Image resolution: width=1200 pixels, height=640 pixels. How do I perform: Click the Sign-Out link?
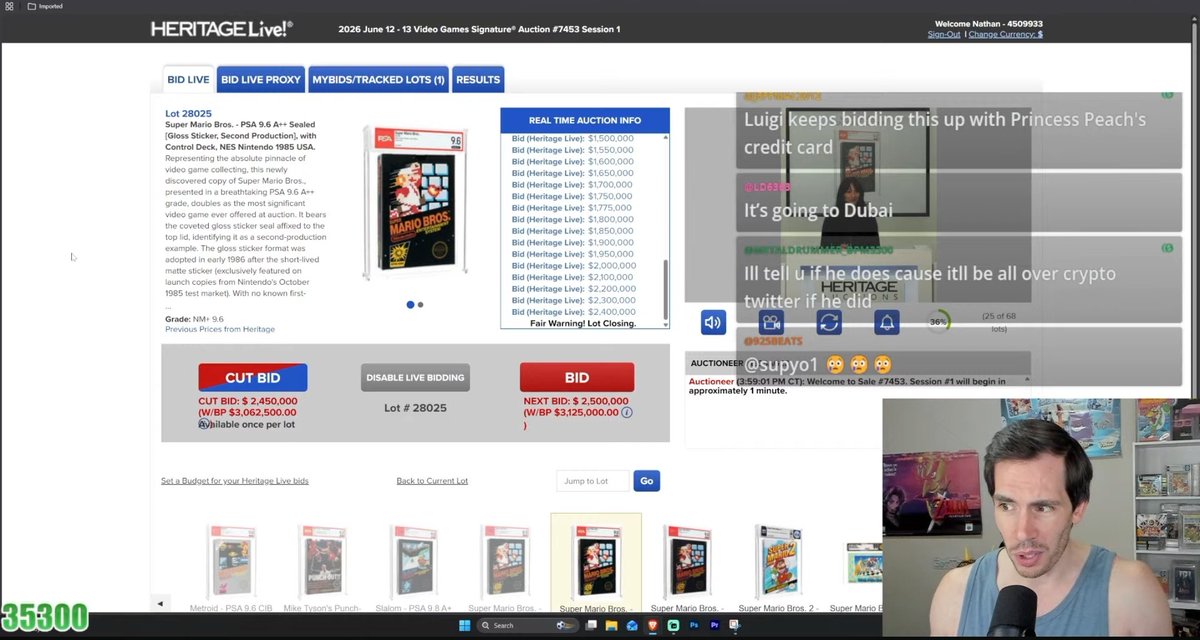pos(944,34)
